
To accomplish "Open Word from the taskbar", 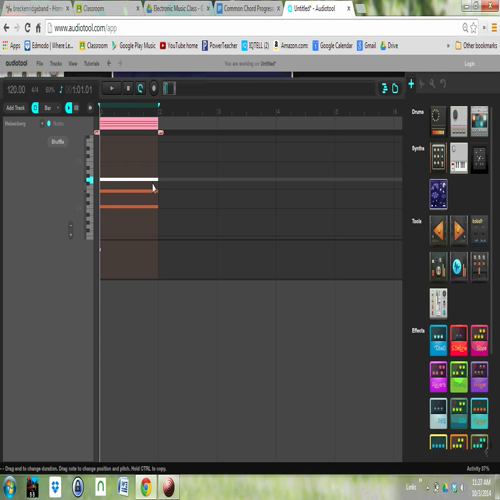I will pyautogui.click(x=123, y=487).
